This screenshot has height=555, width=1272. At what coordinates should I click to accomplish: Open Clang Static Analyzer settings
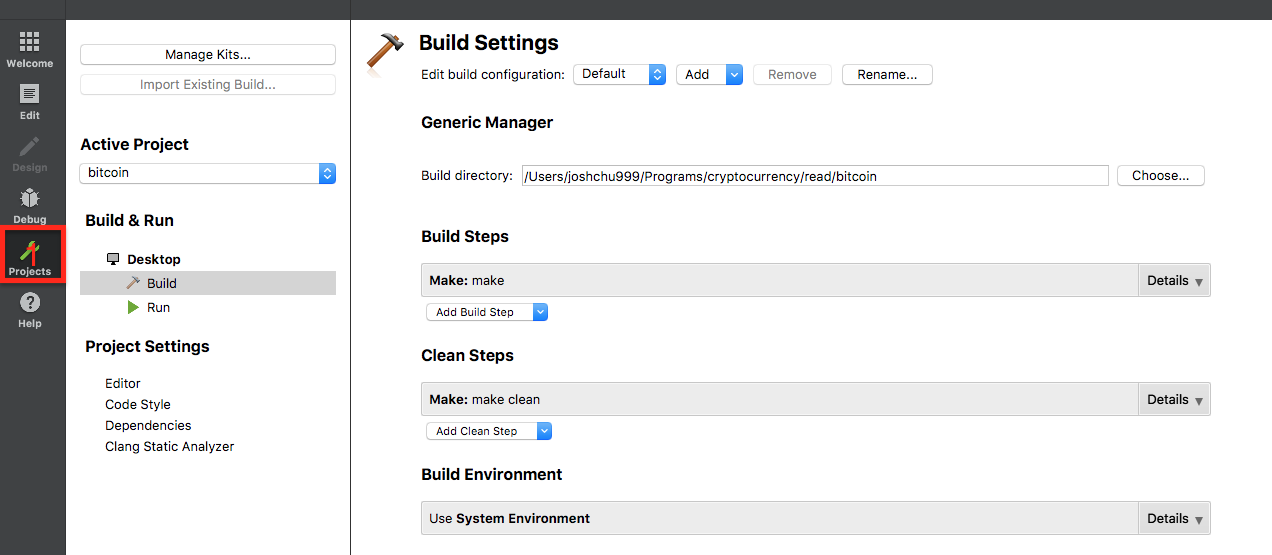click(x=170, y=447)
